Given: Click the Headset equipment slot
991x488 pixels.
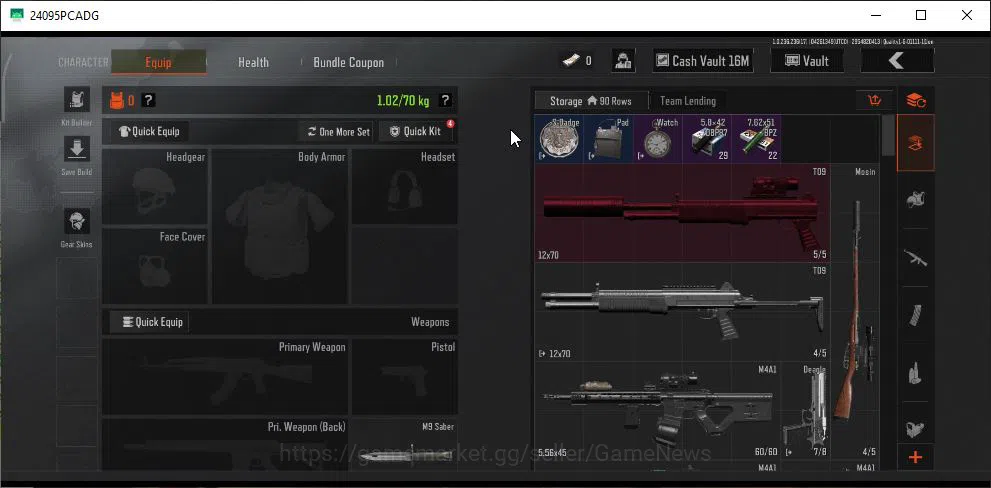Looking at the screenshot, I should click(x=404, y=186).
